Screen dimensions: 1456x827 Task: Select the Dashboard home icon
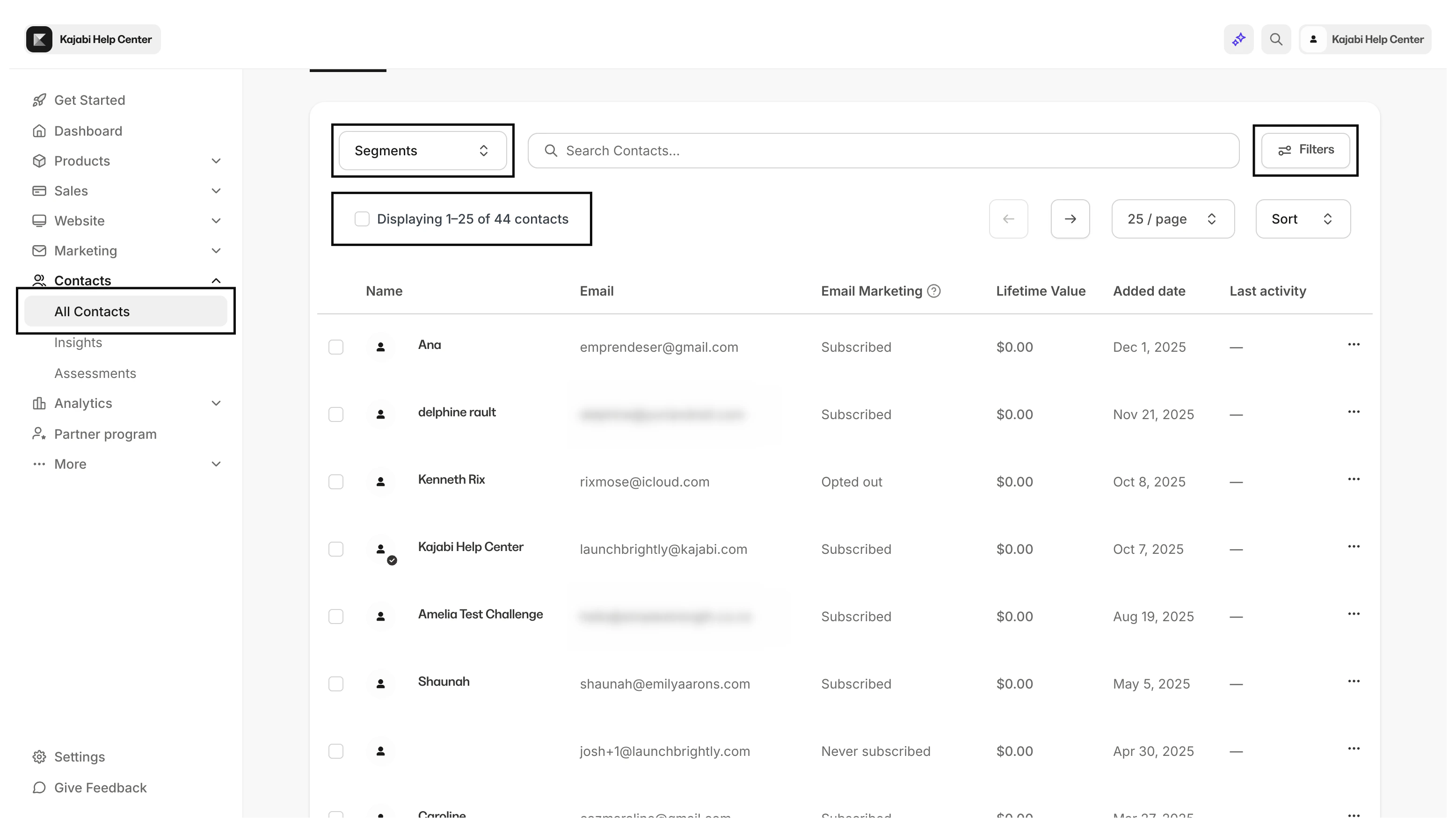pyautogui.click(x=39, y=131)
